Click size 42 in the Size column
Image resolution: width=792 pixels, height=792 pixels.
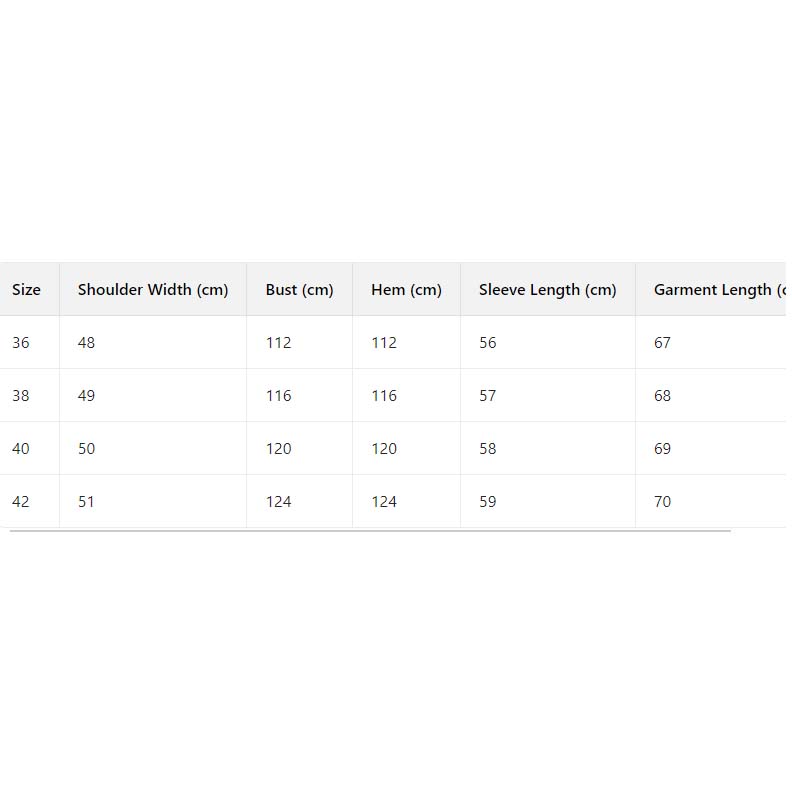click(x=21, y=502)
